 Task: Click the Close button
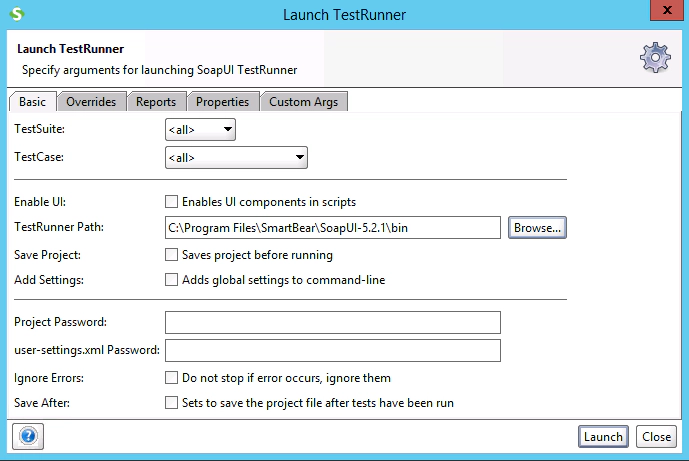[x=656, y=437]
